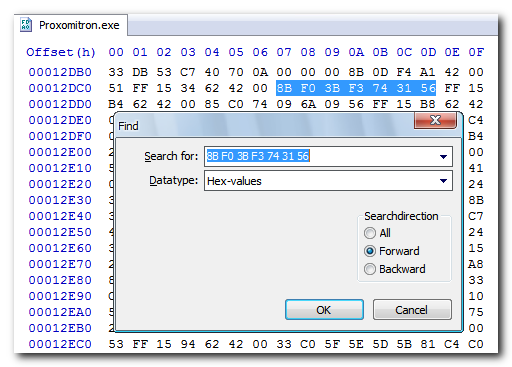This screenshot has width=512, height=367.
Task: Click the offset 00012E30 row label
Action: (x=60, y=200)
